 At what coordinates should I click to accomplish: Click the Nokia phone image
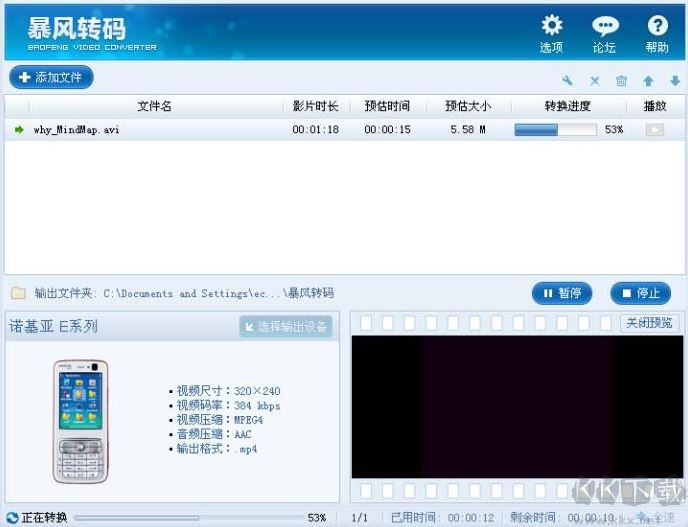tap(80, 422)
